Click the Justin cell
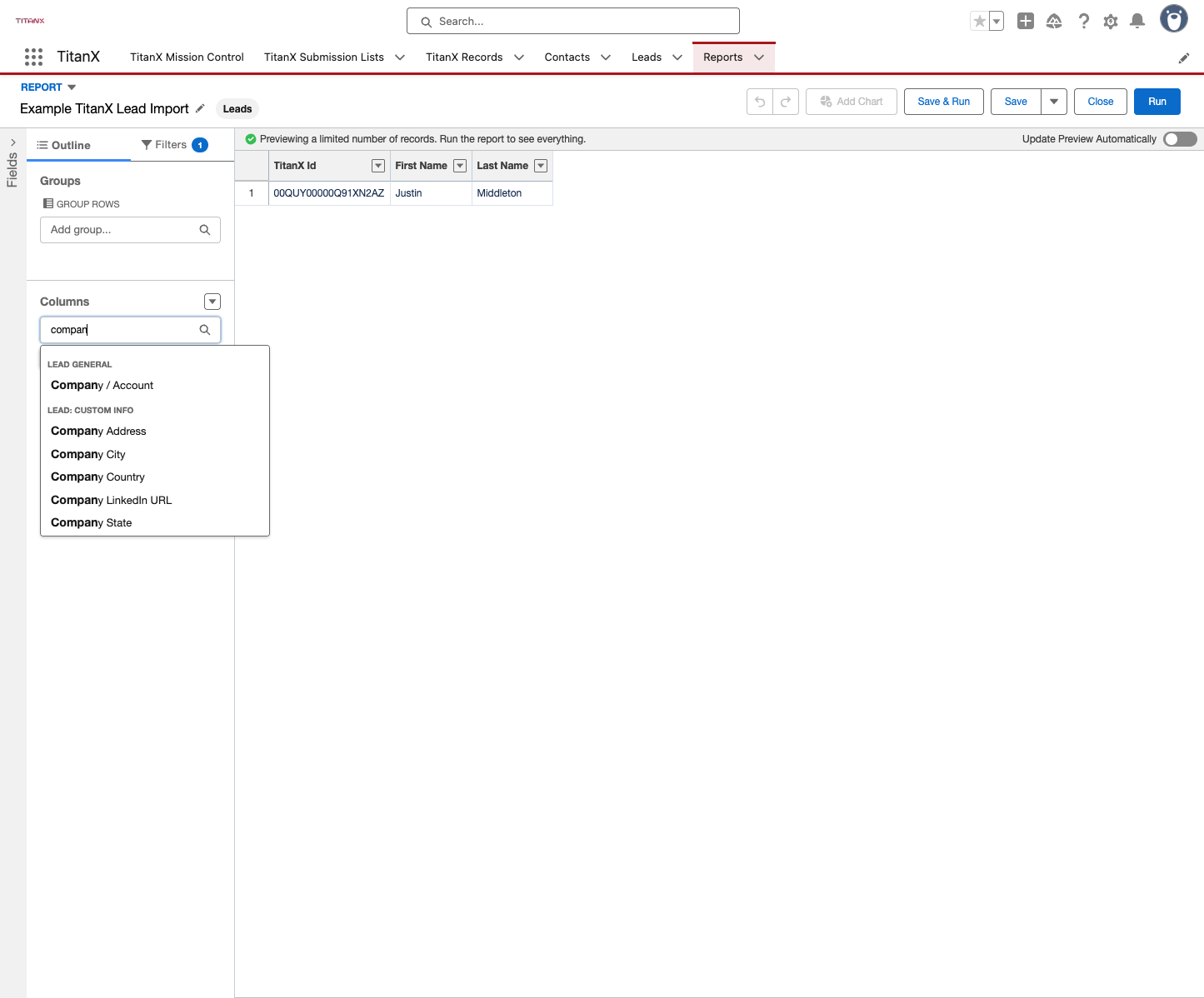Viewport: 1204px width, 998px height. coord(431,193)
